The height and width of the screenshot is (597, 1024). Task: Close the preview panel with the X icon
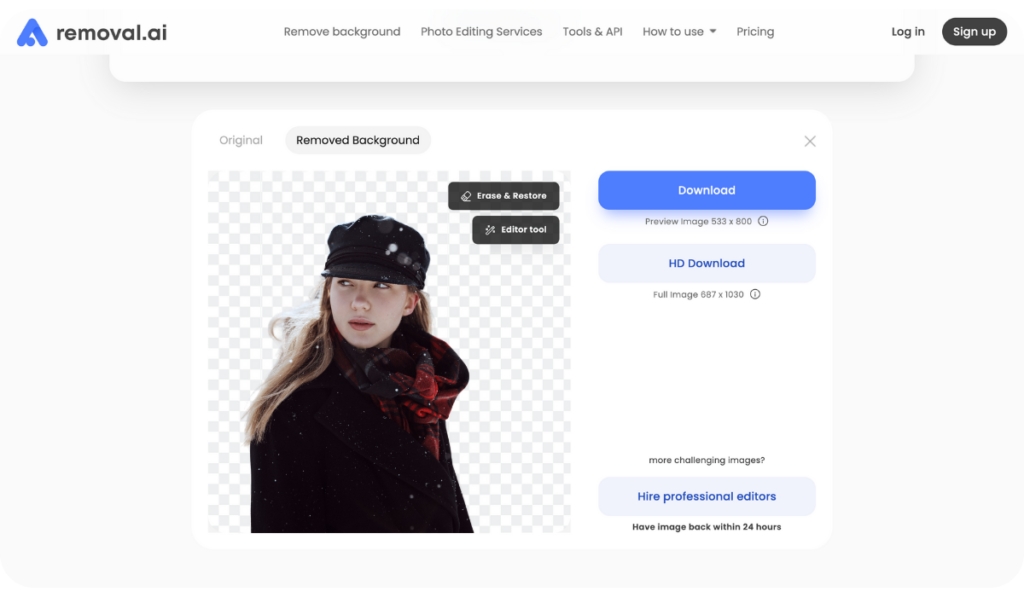(810, 141)
